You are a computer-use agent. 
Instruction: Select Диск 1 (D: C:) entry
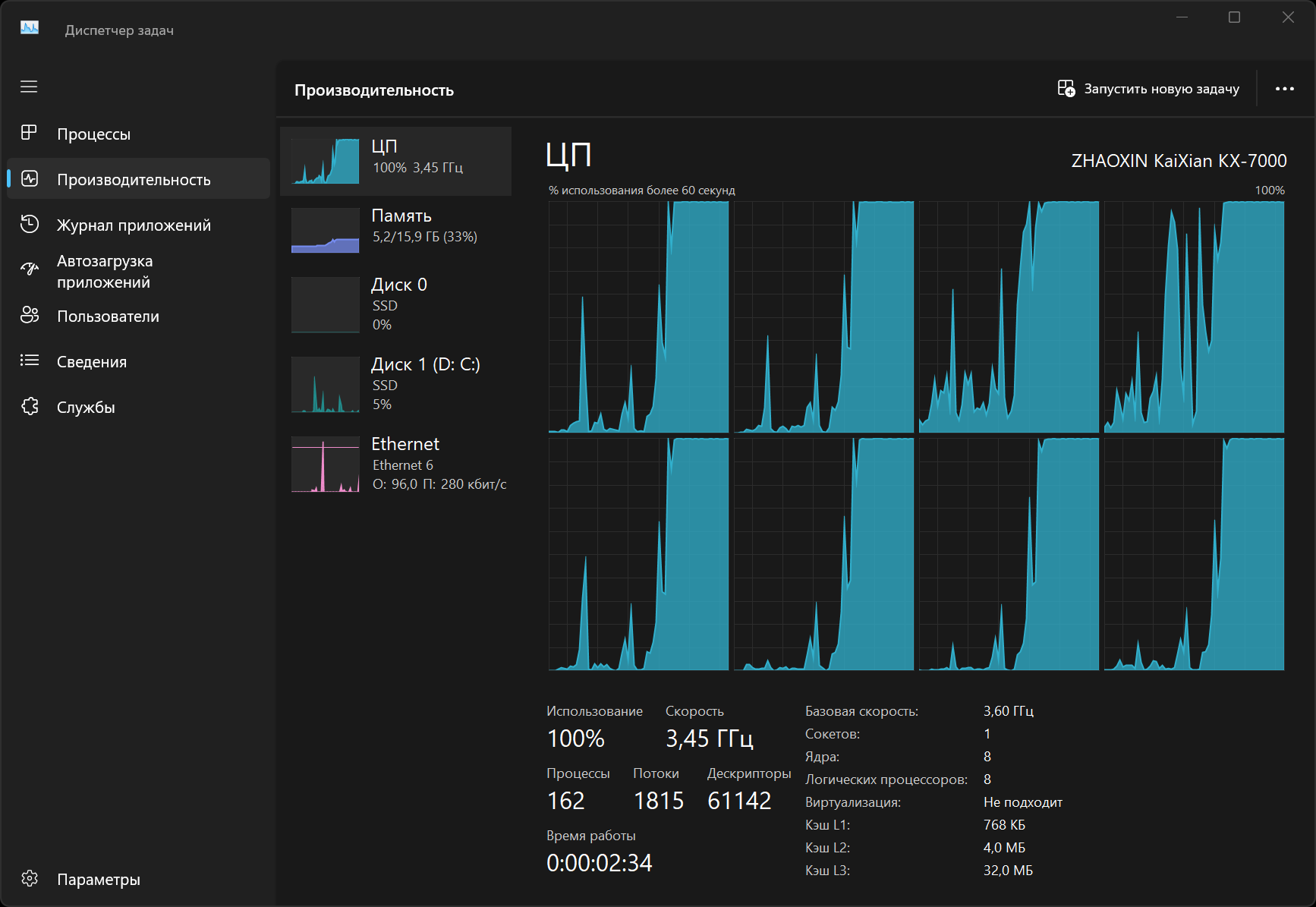tap(396, 384)
